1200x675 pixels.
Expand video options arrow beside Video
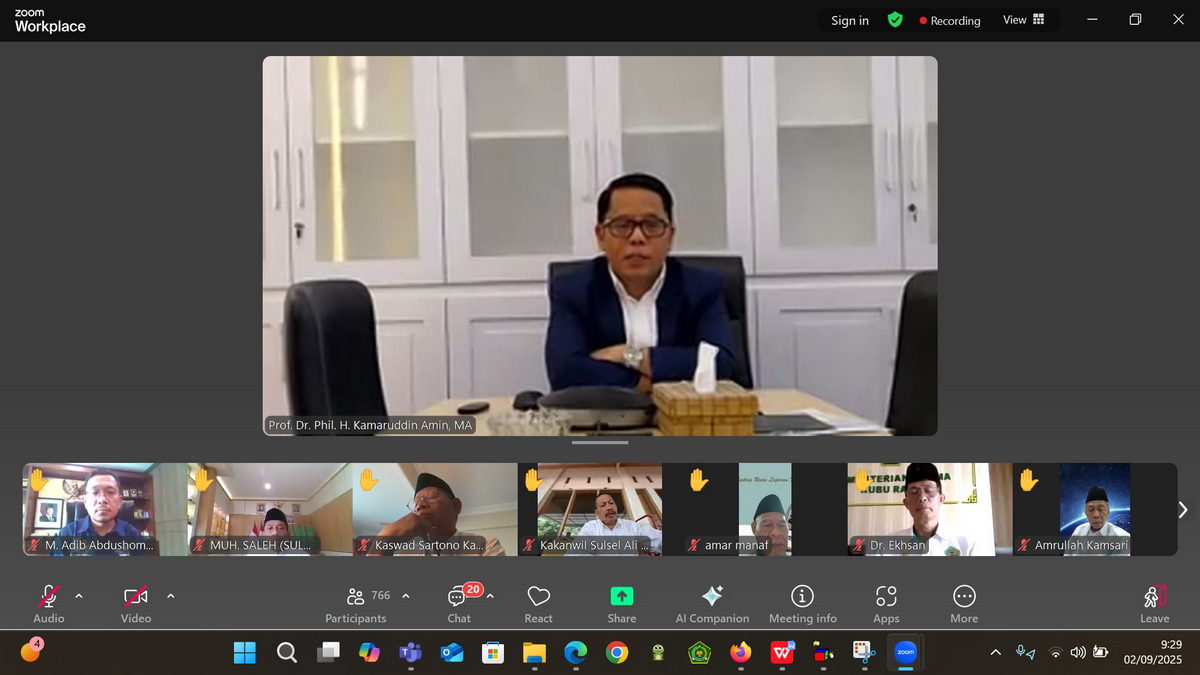pos(170,596)
